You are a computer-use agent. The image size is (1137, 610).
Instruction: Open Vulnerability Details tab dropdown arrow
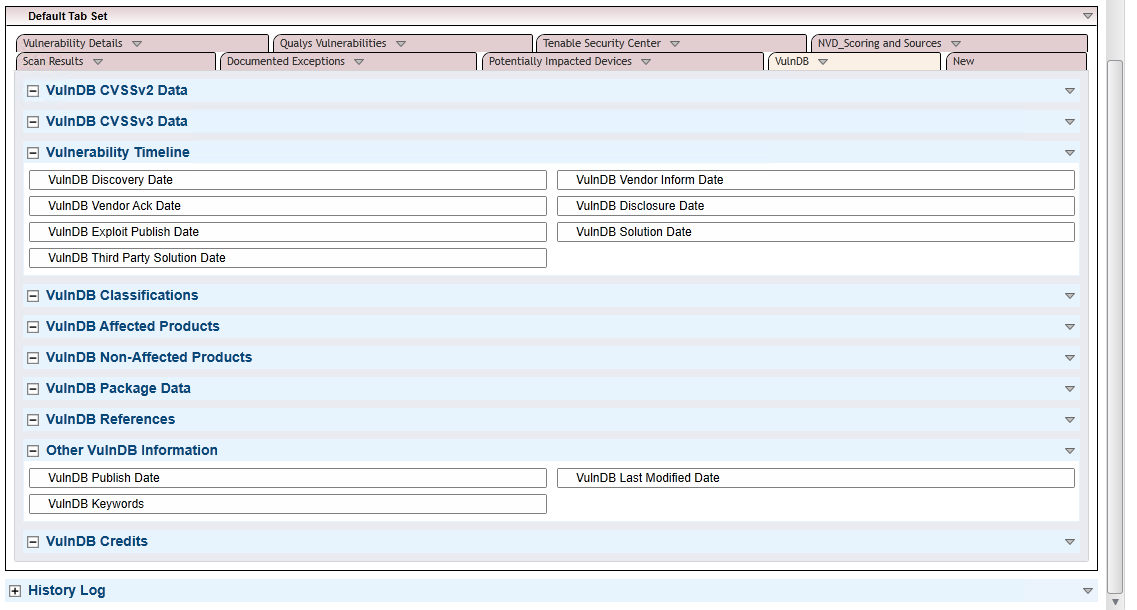click(137, 44)
